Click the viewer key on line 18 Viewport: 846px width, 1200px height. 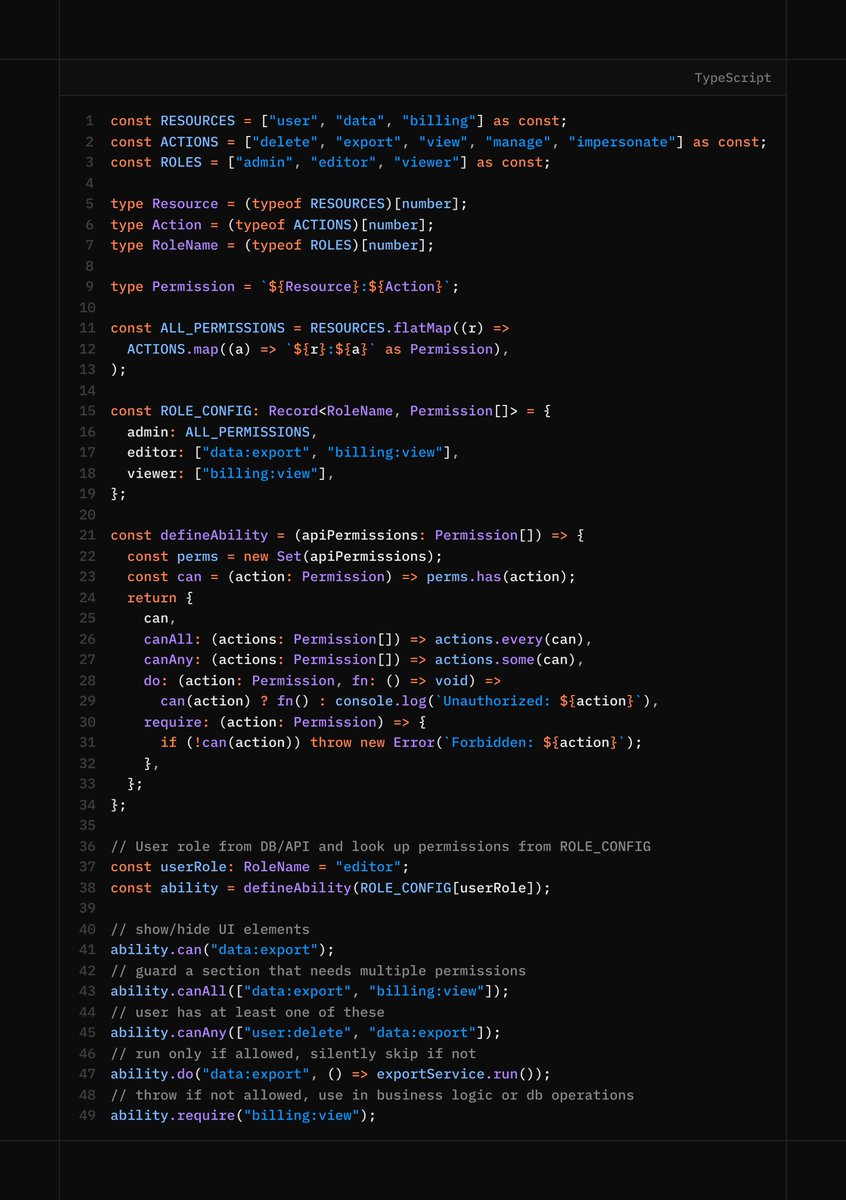[152, 473]
